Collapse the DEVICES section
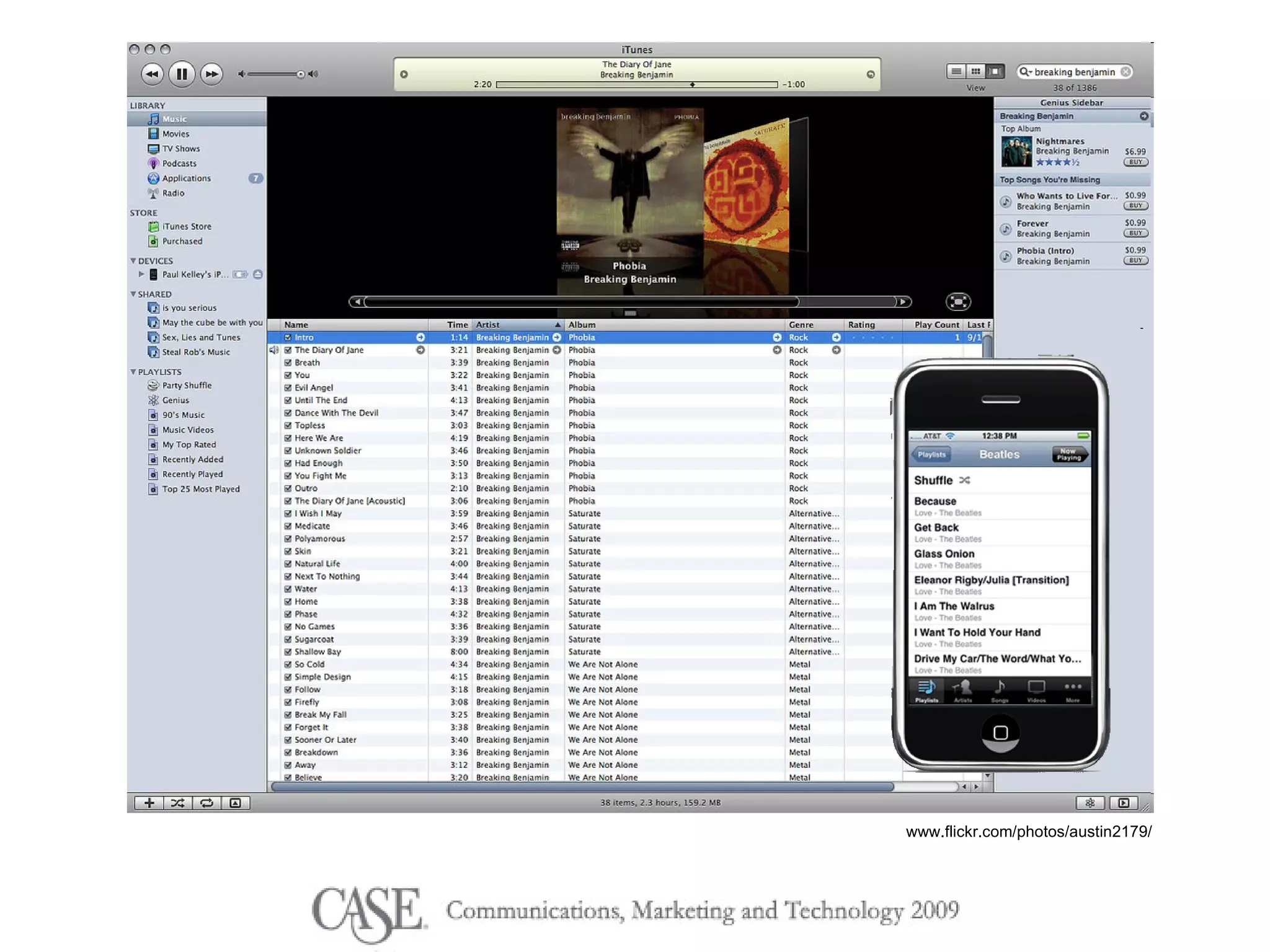 [133, 261]
